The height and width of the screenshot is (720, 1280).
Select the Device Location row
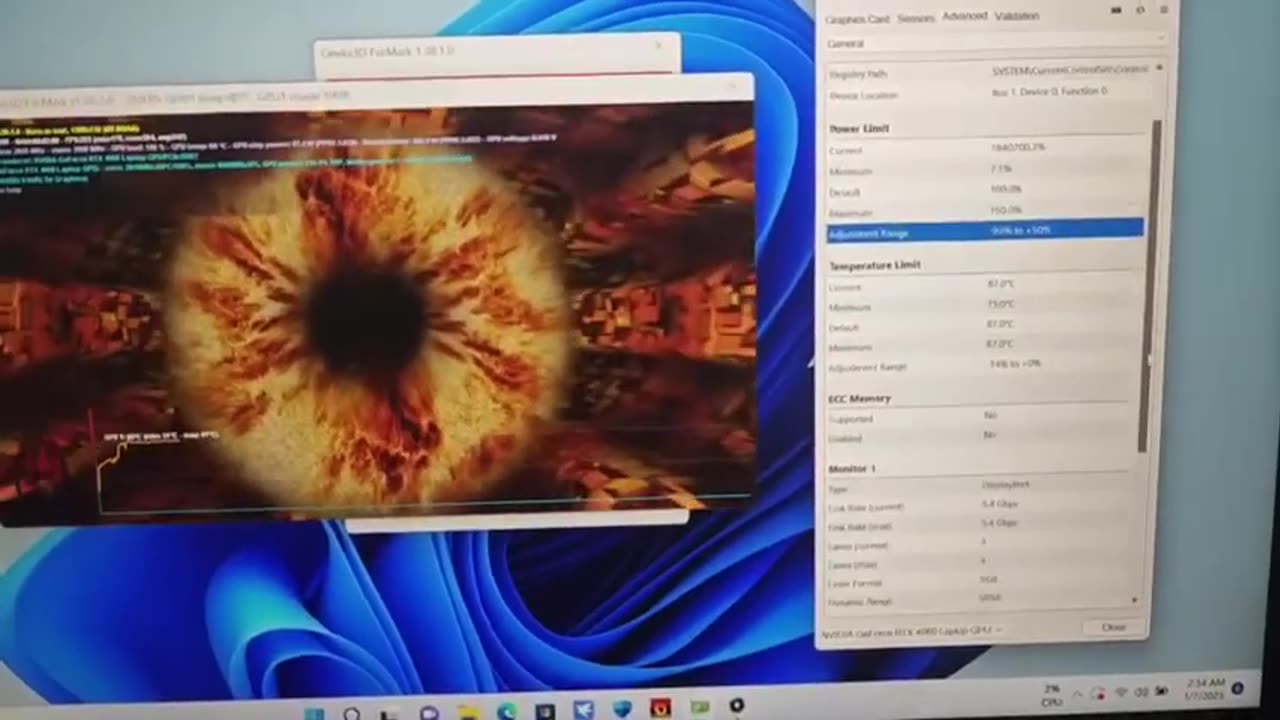(x=988, y=93)
